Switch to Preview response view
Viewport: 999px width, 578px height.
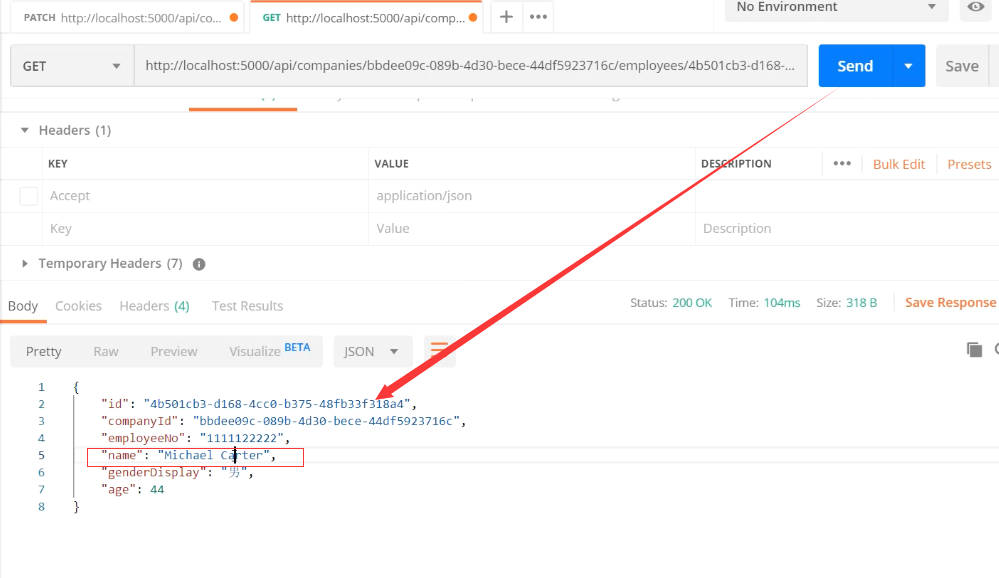(x=174, y=352)
